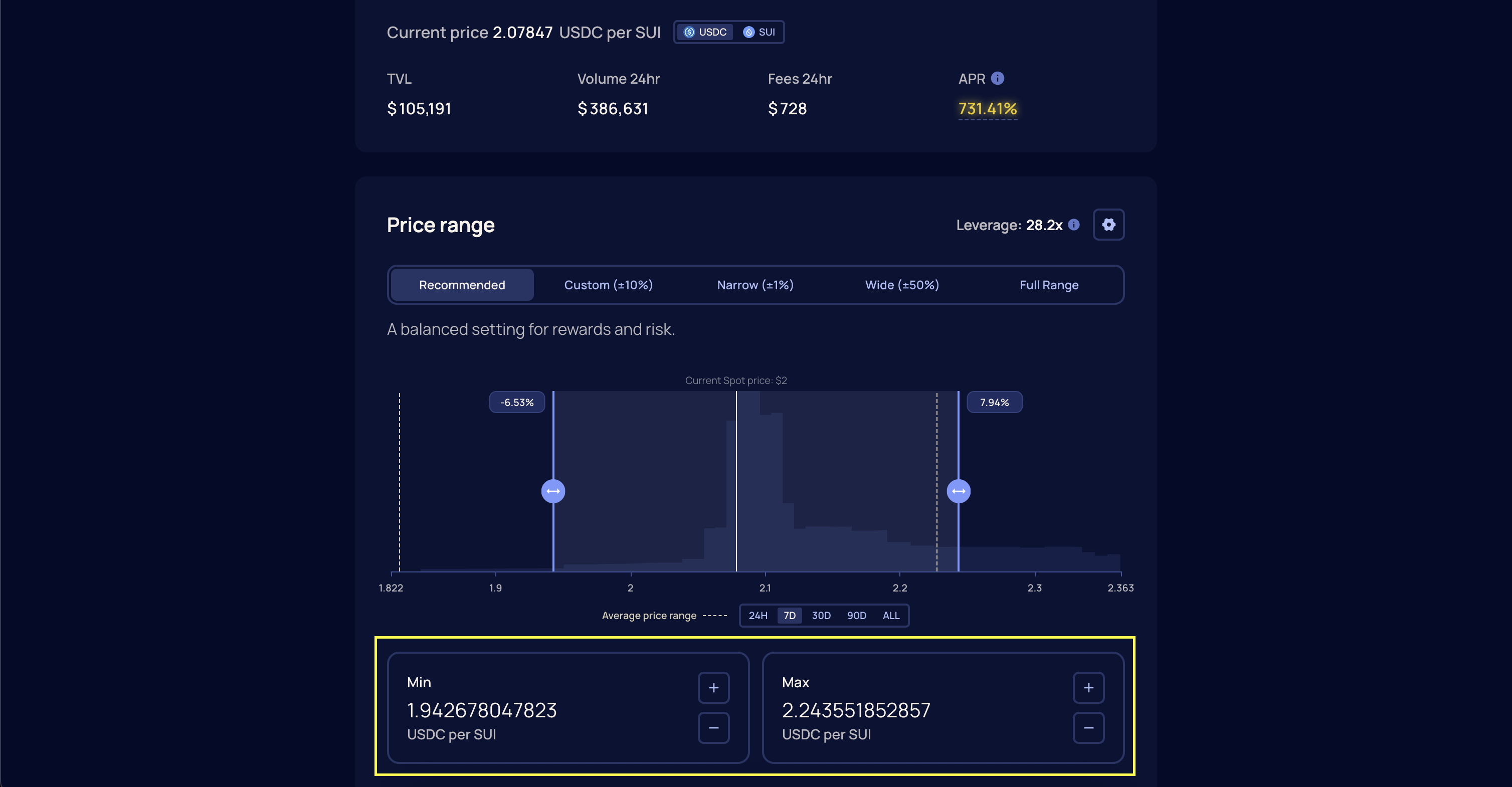Decrease Max price with minus button
Image resolution: width=1512 pixels, height=787 pixels.
tap(1088, 728)
